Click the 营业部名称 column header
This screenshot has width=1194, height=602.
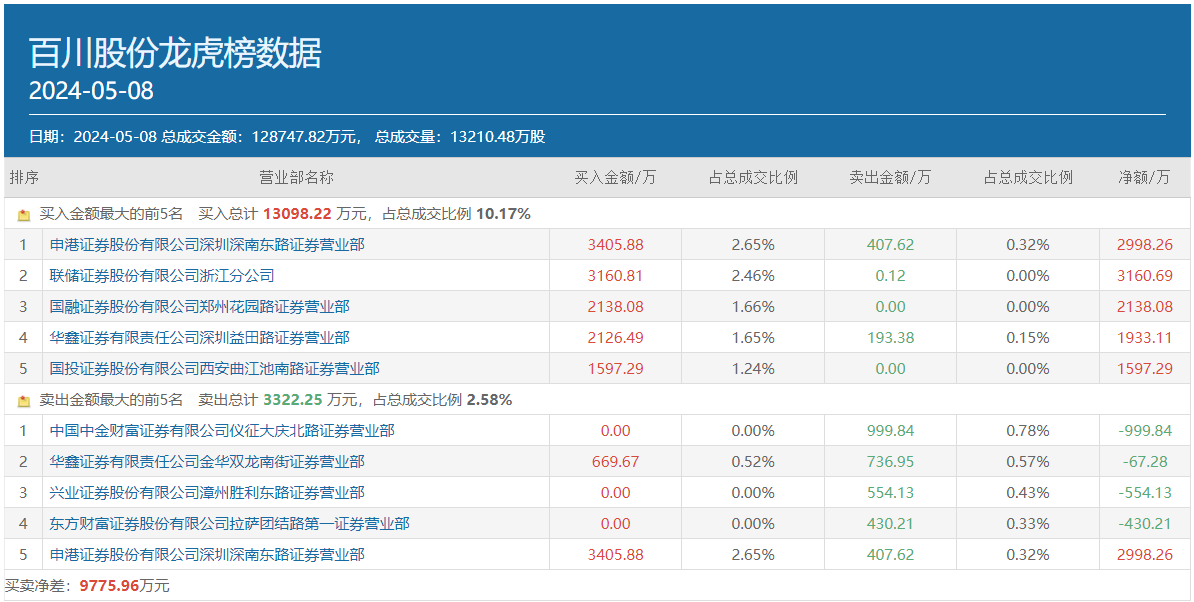pos(296,178)
